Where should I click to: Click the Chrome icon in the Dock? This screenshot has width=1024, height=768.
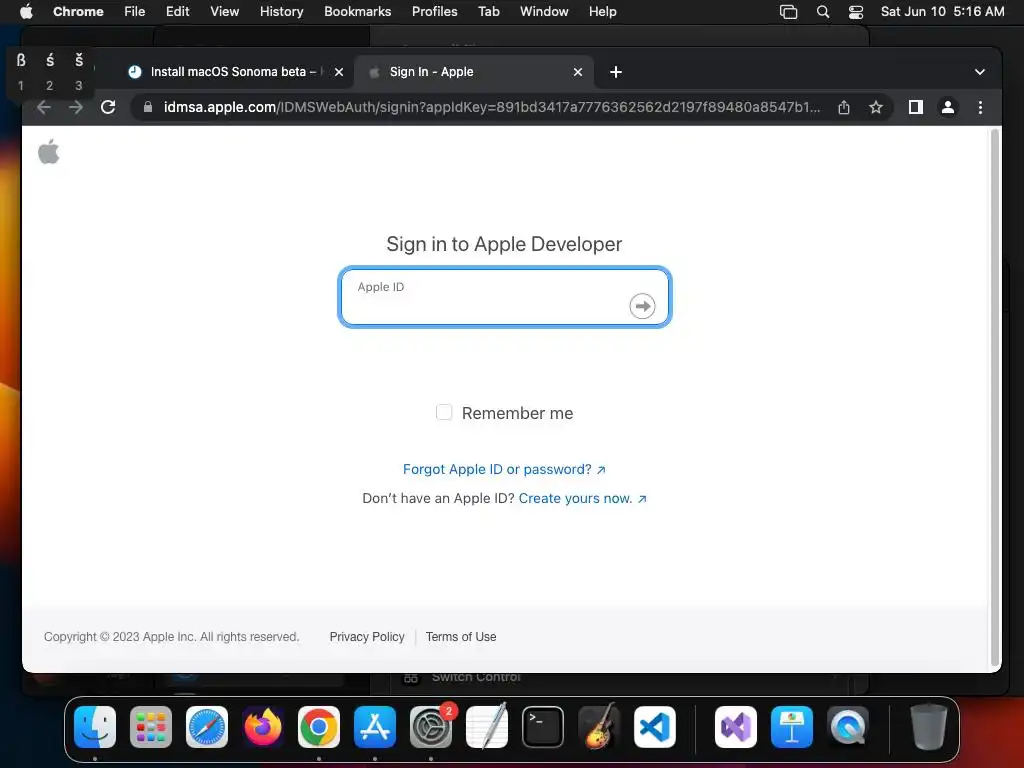tap(319, 727)
